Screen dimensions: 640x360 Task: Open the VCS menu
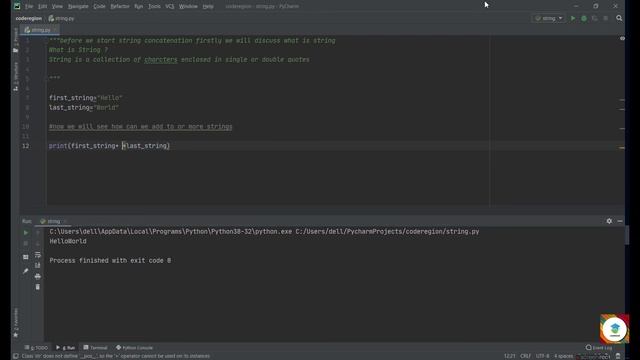pos(170,6)
